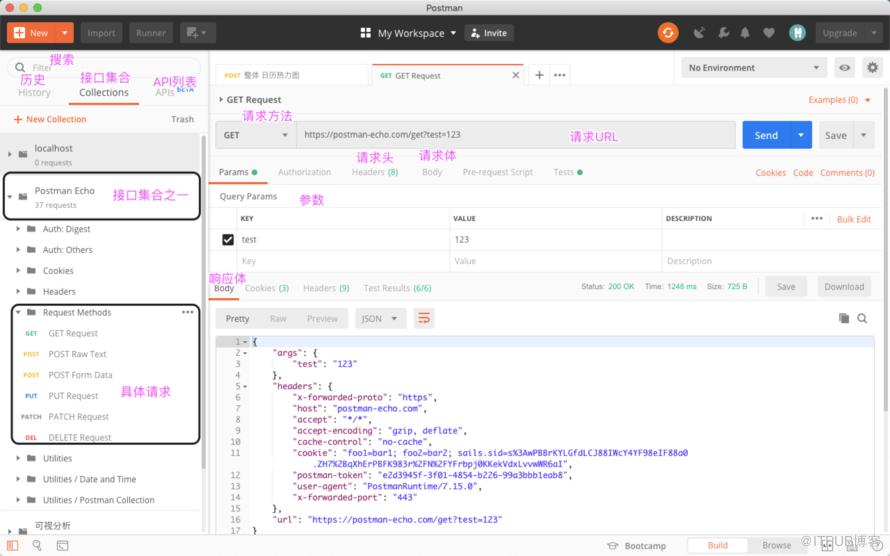The width and height of the screenshot is (890, 556).
Task: Open tab options three-dots menu
Action: coord(560,75)
